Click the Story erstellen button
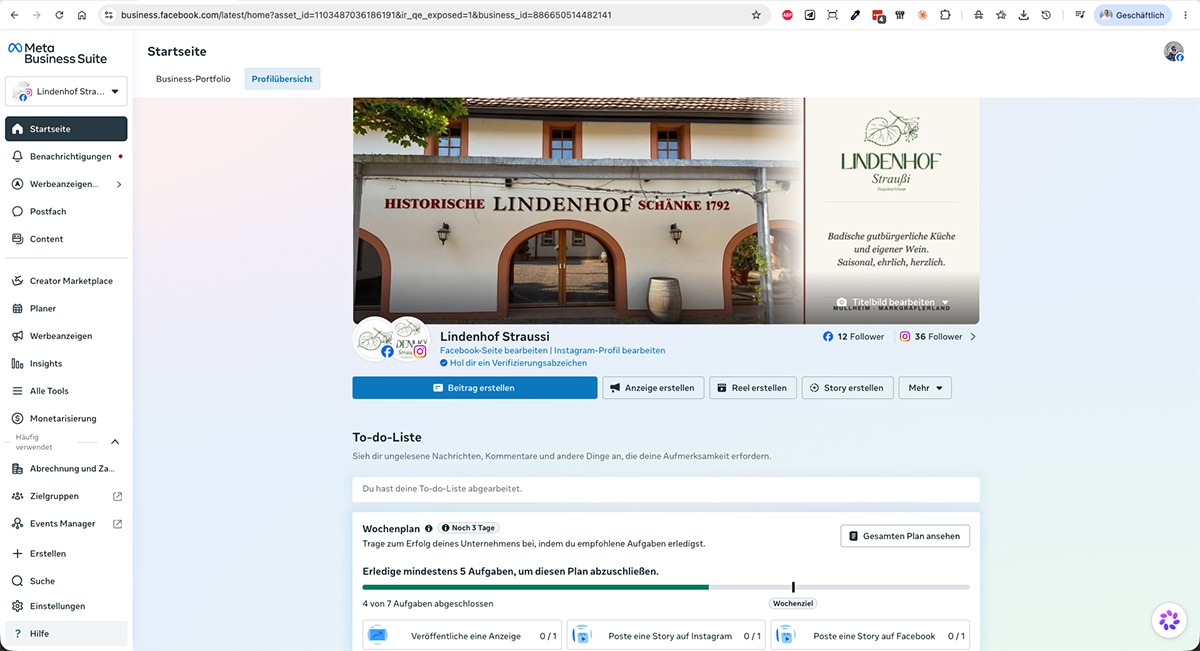The image size is (1200, 651). (x=847, y=387)
